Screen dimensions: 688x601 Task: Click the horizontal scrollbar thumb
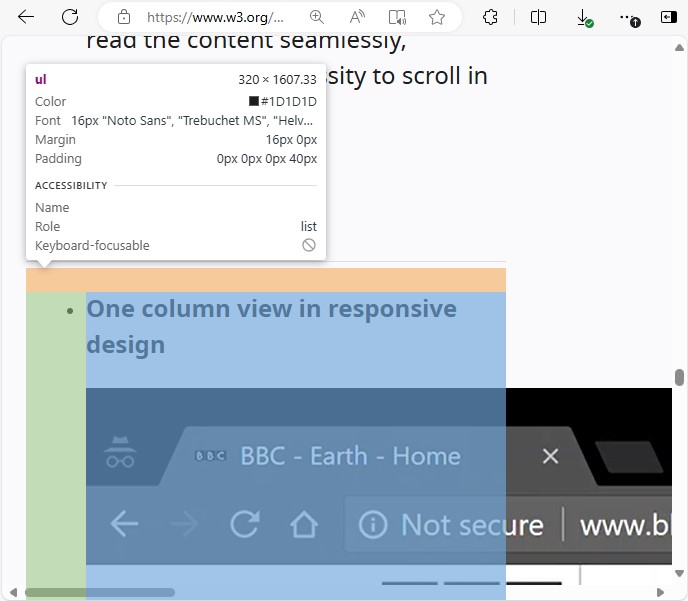[x=100, y=593]
